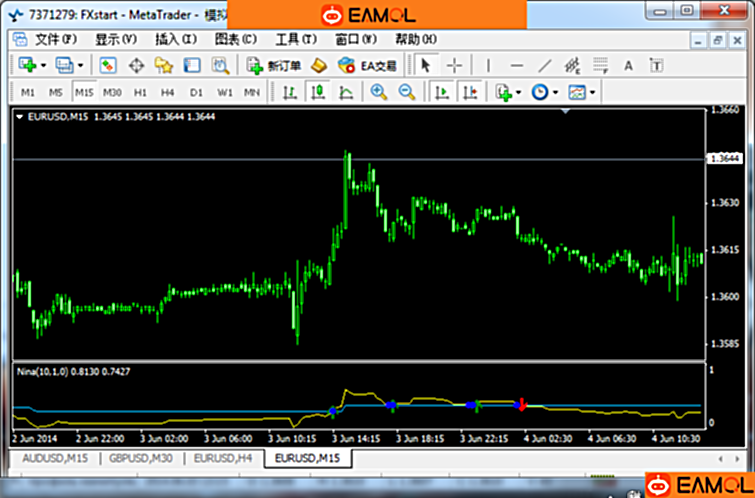Select the Trendline drawing tool

545,65
